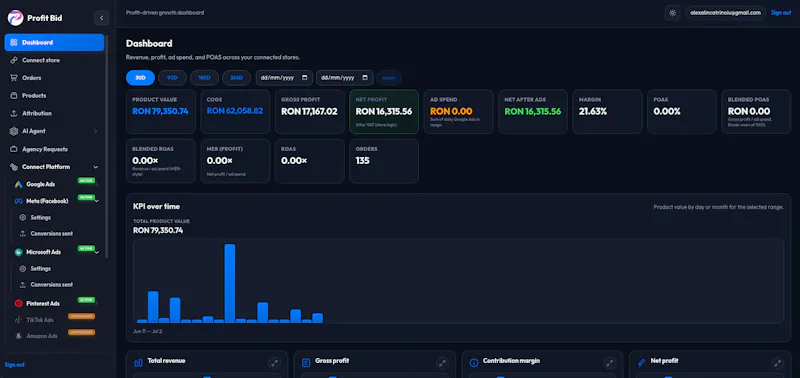Expand the Net profit card
Screen dimensions: 800x378
(x=777, y=363)
